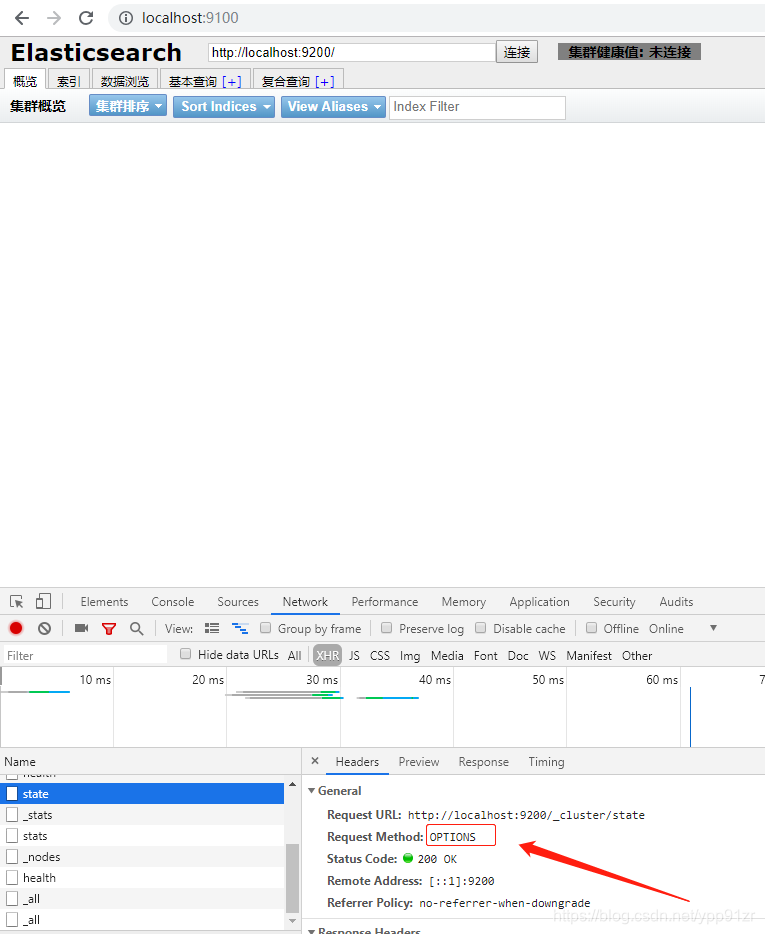This screenshot has width=765, height=934.
Task: Open the Console panel
Action: pyautogui.click(x=173, y=602)
